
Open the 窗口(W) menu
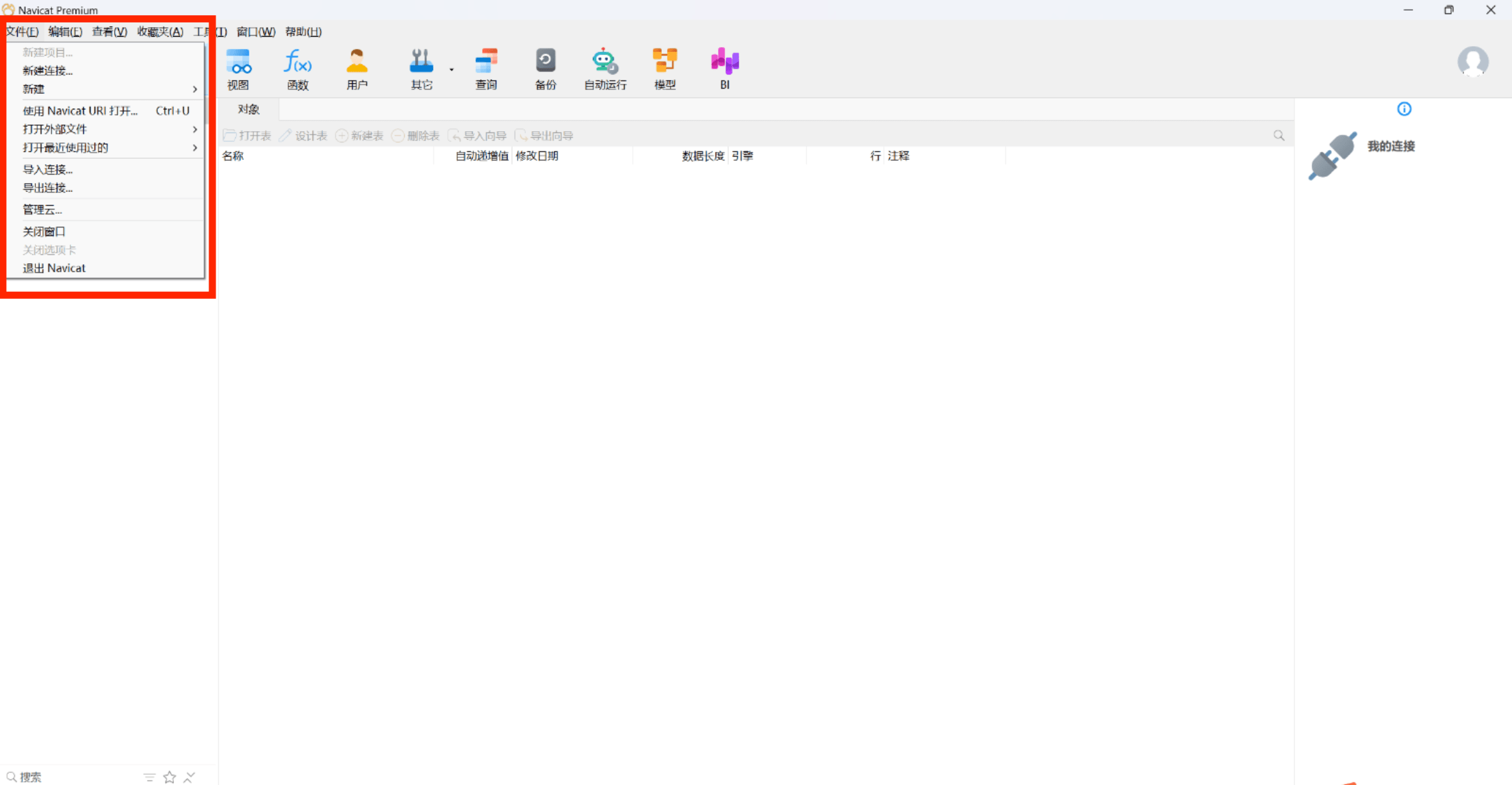256,32
